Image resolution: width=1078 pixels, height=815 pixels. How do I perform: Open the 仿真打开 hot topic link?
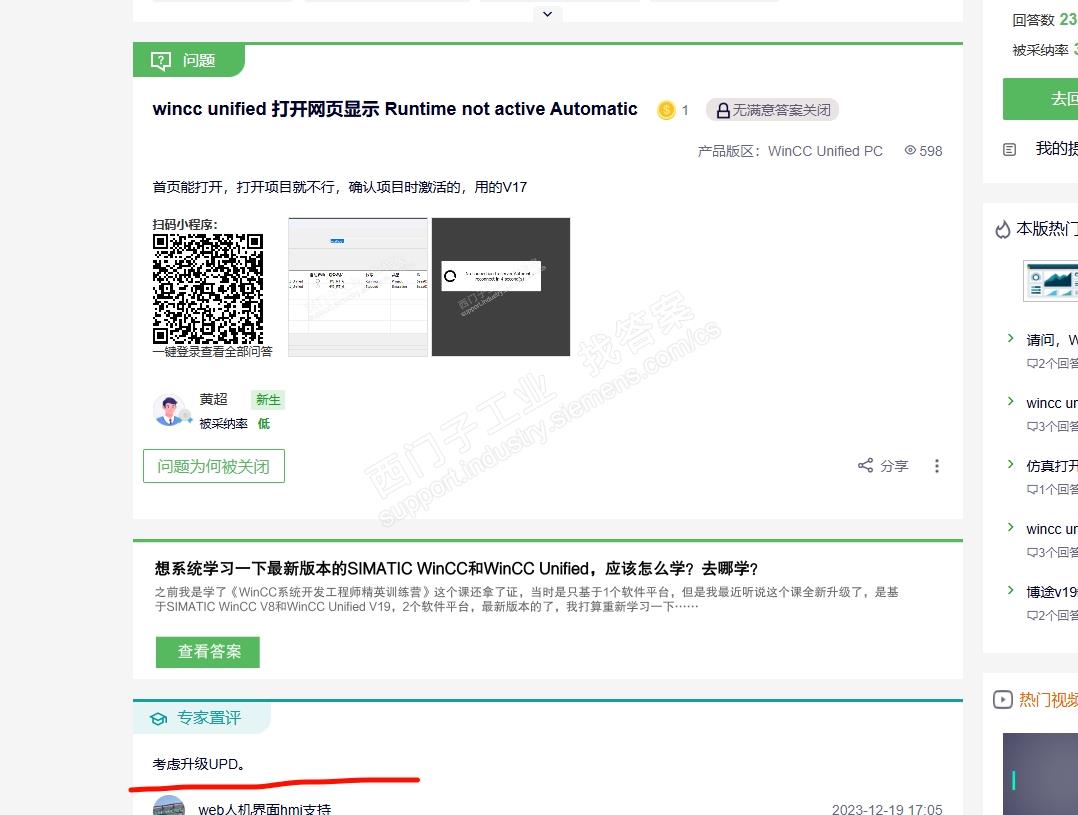coord(1052,466)
